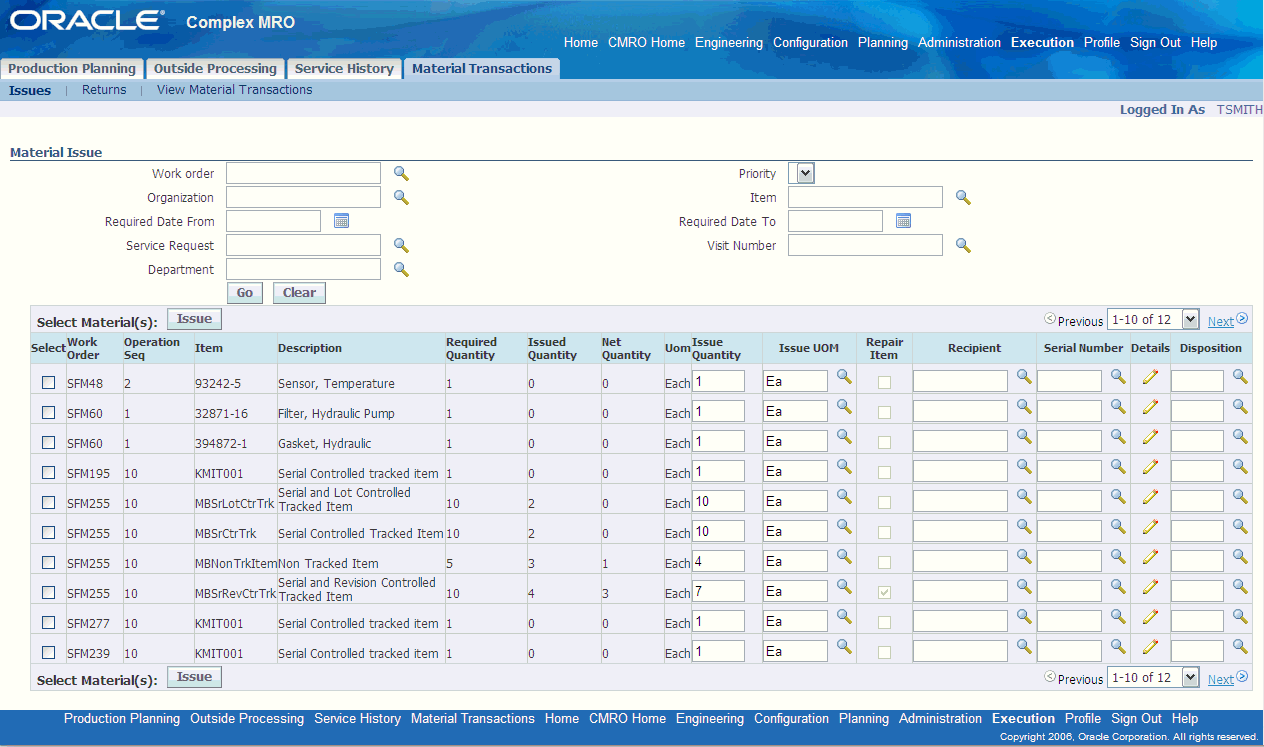The image size is (1264, 747).
Task: Search Recipient for Filter, Hydraulic Pump row
Action: [1024, 407]
